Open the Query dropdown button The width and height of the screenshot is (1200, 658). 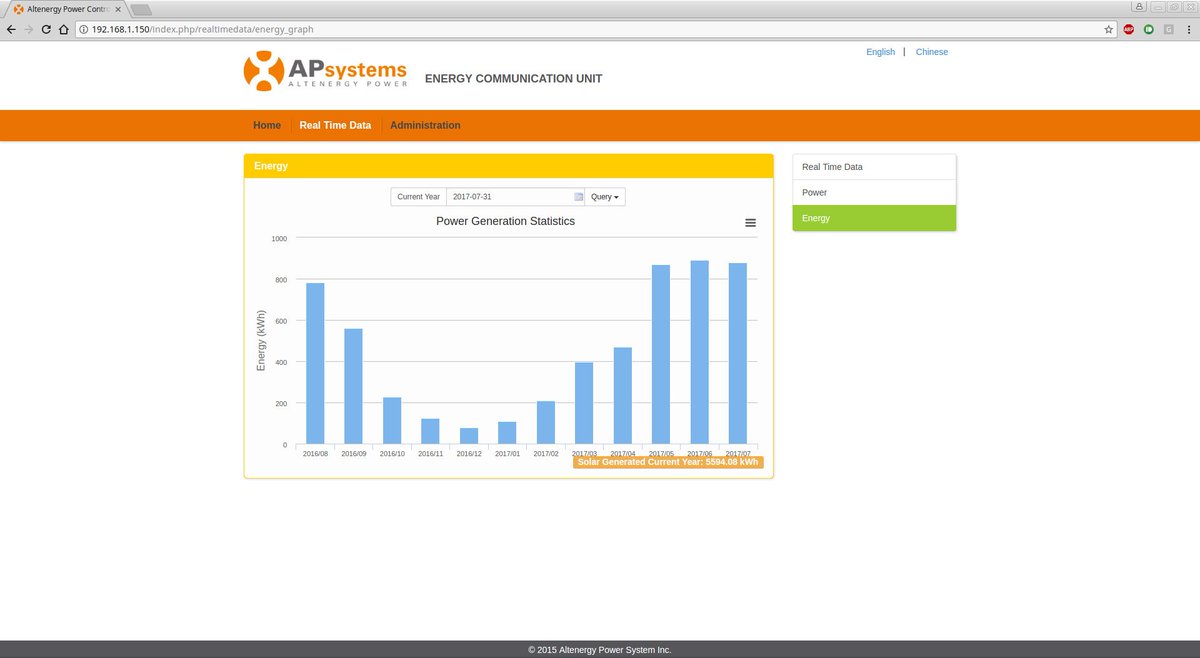pos(605,197)
